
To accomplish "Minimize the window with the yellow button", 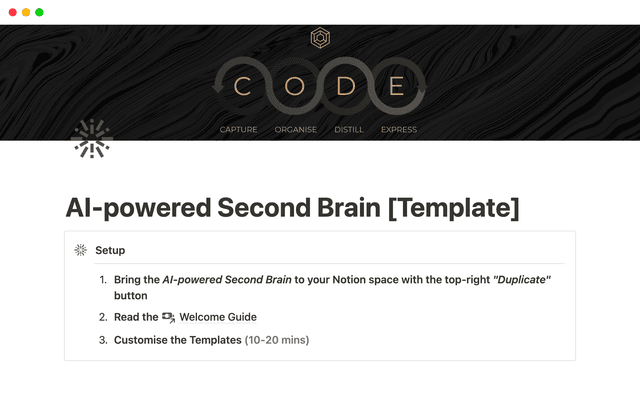I will tap(26, 12).
